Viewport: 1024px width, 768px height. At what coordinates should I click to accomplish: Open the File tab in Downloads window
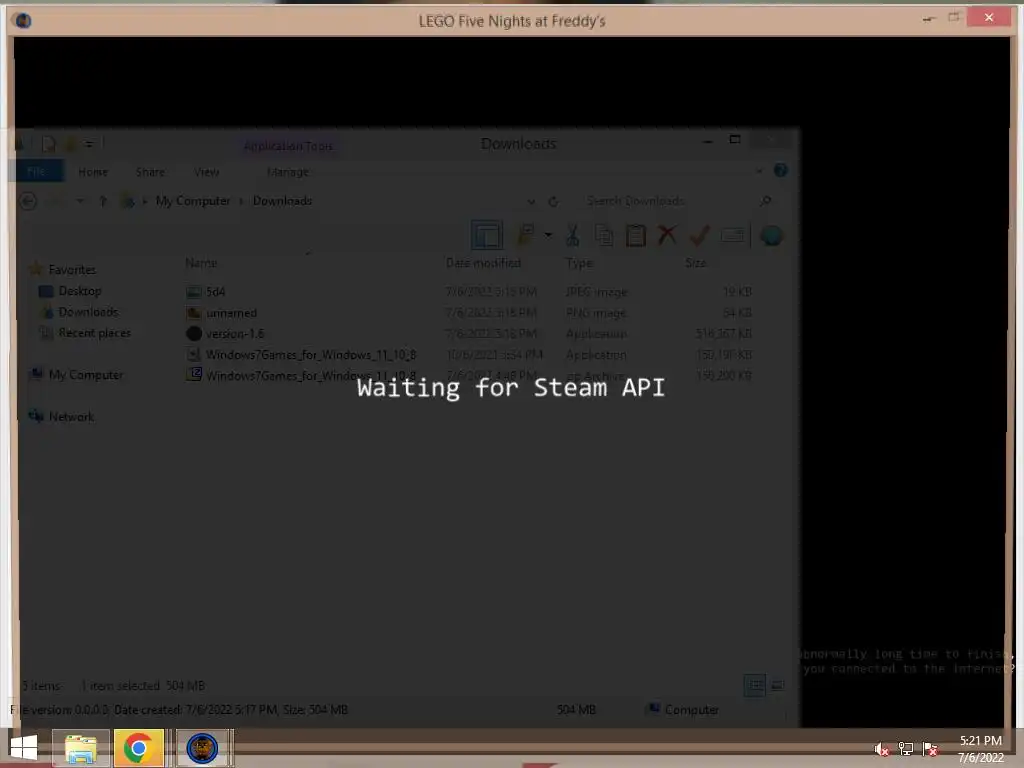(x=37, y=172)
